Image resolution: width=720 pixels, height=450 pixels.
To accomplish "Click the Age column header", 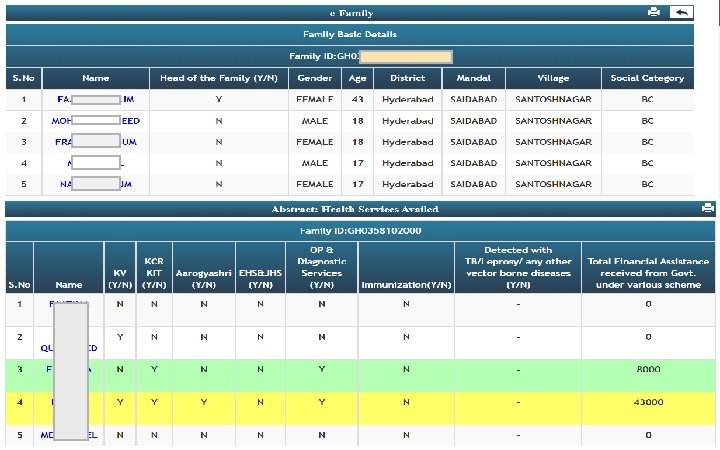I will (x=357, y=79).
